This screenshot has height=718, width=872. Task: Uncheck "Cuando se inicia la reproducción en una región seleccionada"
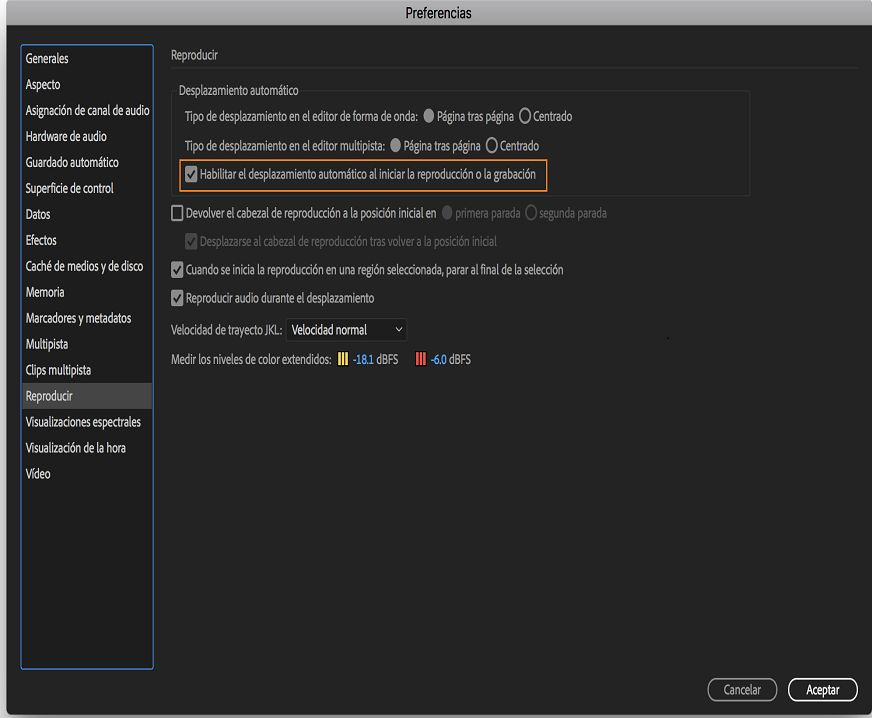[177, 269]
